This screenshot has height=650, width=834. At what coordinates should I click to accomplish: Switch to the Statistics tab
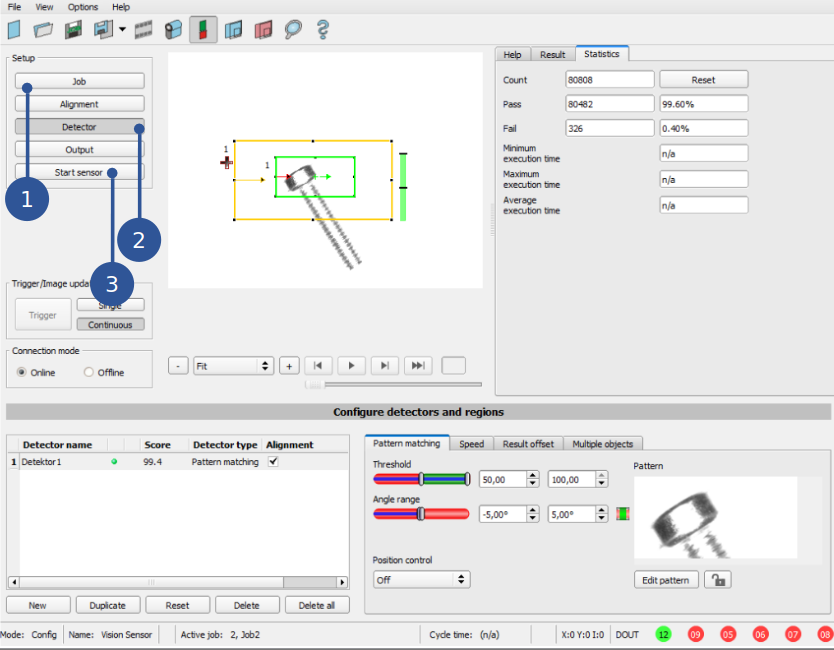[604, 54]
